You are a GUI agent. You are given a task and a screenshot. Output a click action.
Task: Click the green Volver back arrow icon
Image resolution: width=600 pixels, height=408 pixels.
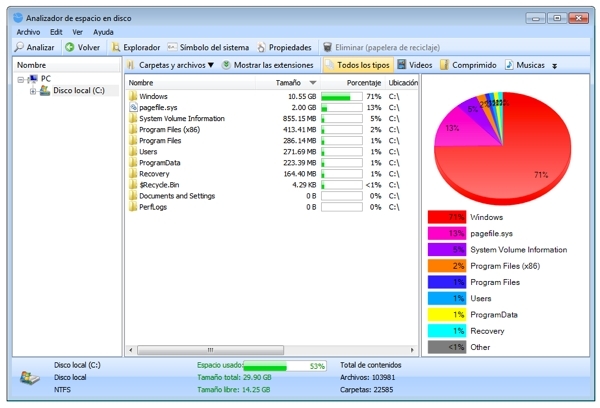tap(70, 47)
